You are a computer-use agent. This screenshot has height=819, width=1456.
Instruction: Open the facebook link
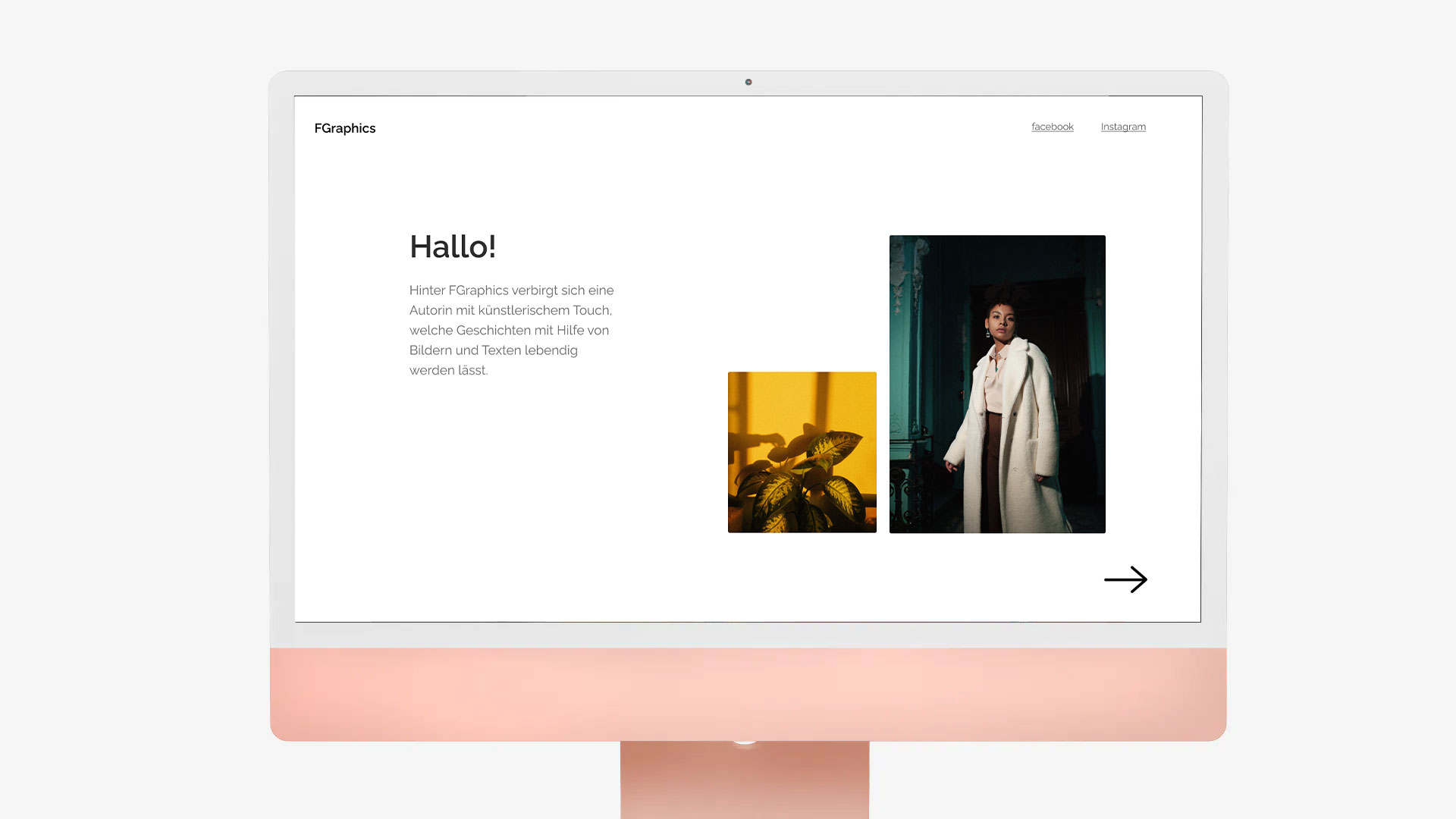click(x=1053, y=127)
